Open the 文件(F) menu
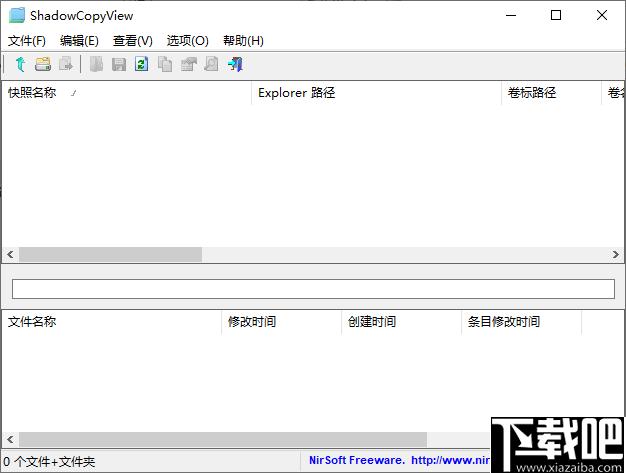 click(x=27, y=41)
